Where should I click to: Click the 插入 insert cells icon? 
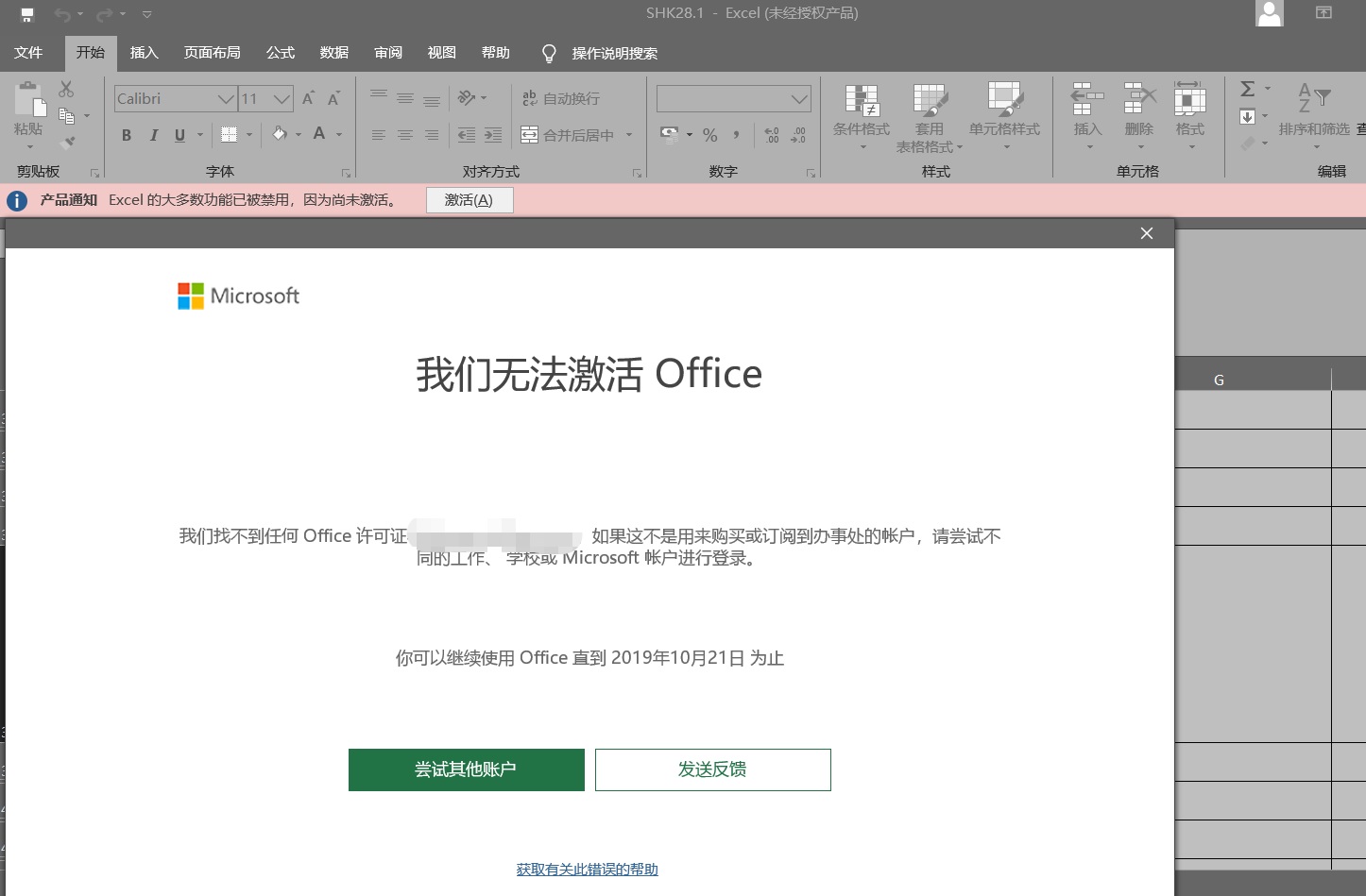pyautogui.click(x=1087, y=97)
